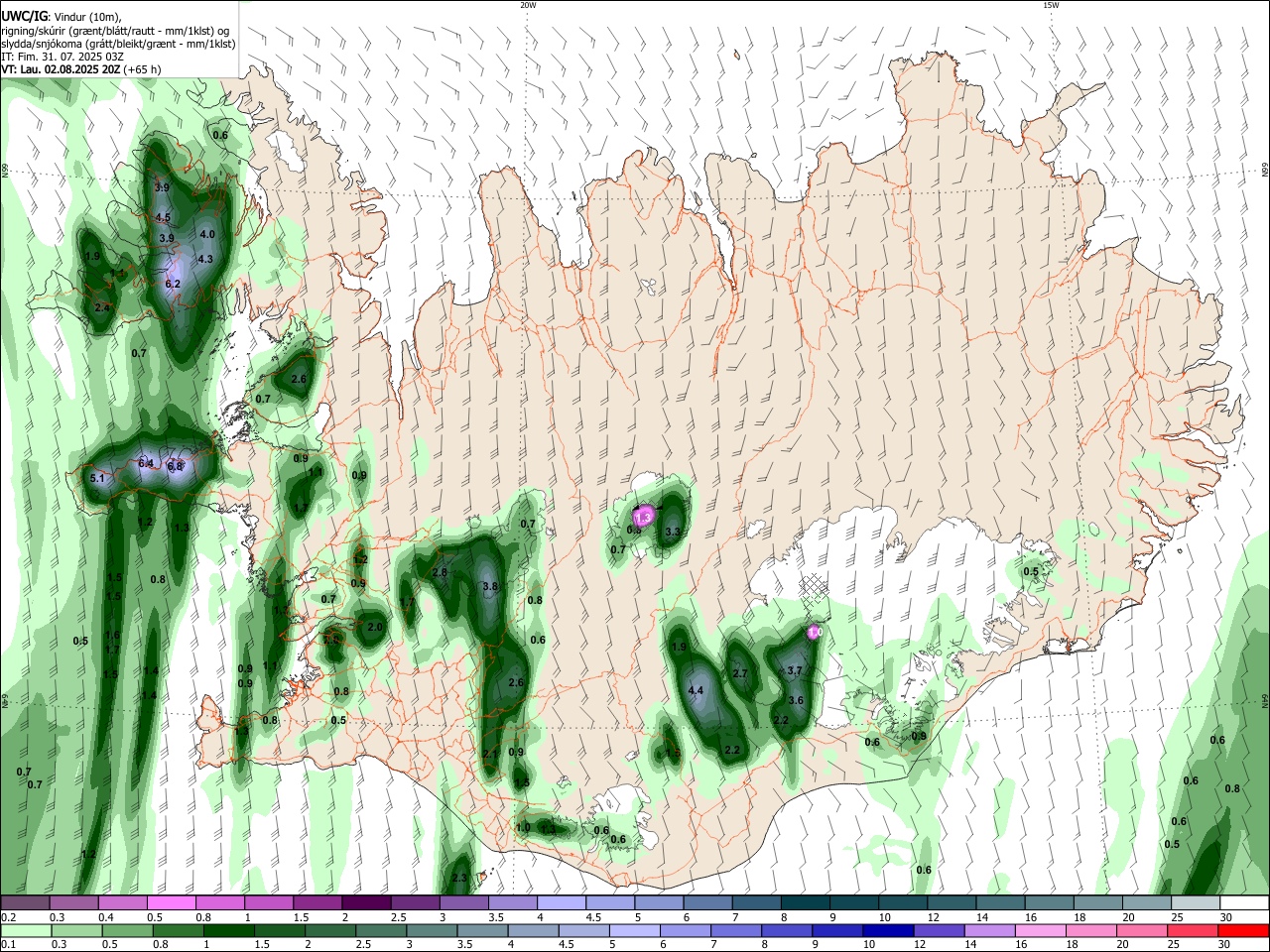
Task: Click the 6.4 rainfall value
Action: point(146,463)
